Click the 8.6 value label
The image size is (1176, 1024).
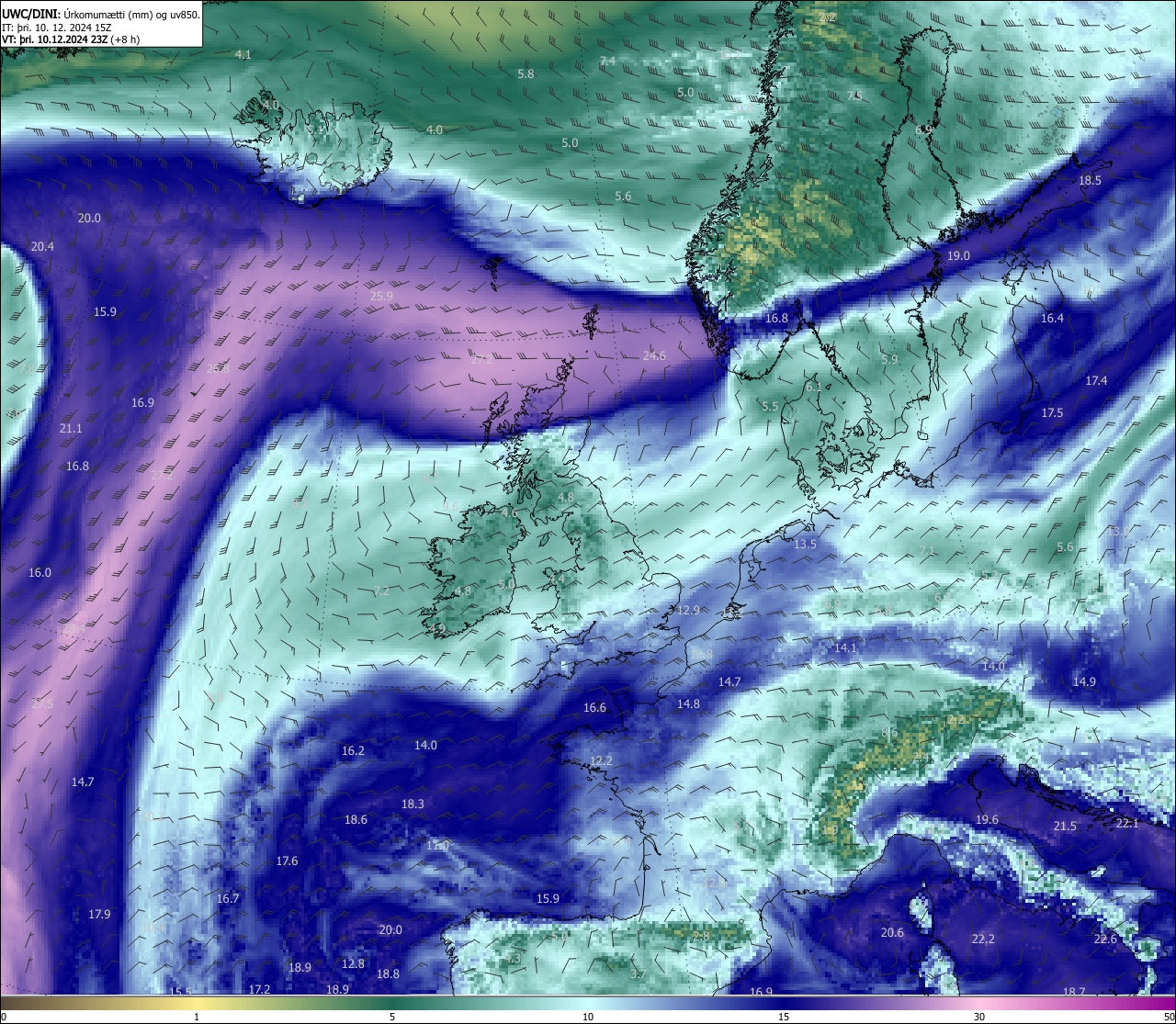tap(888, 732)
